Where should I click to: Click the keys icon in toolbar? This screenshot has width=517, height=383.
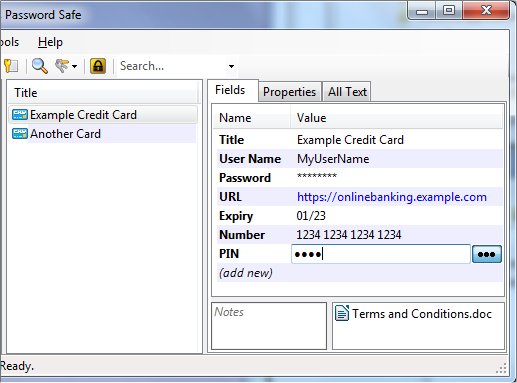tap(62, 66)
